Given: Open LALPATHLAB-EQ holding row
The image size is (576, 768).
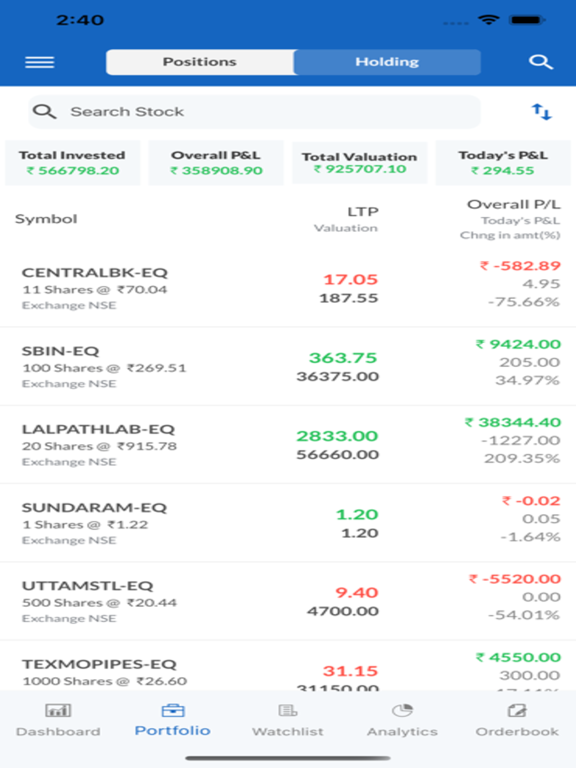Looking at the screenshot, I should click(288, 445).
